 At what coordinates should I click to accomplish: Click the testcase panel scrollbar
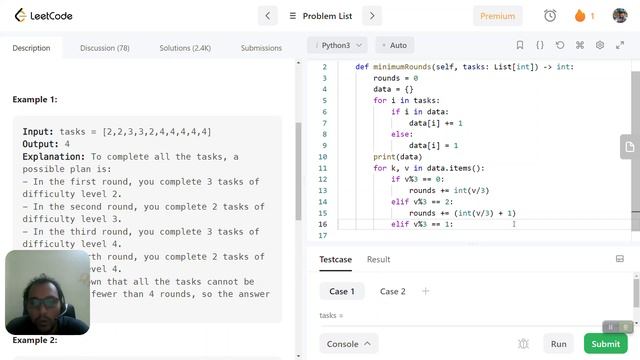pos(636,293)
